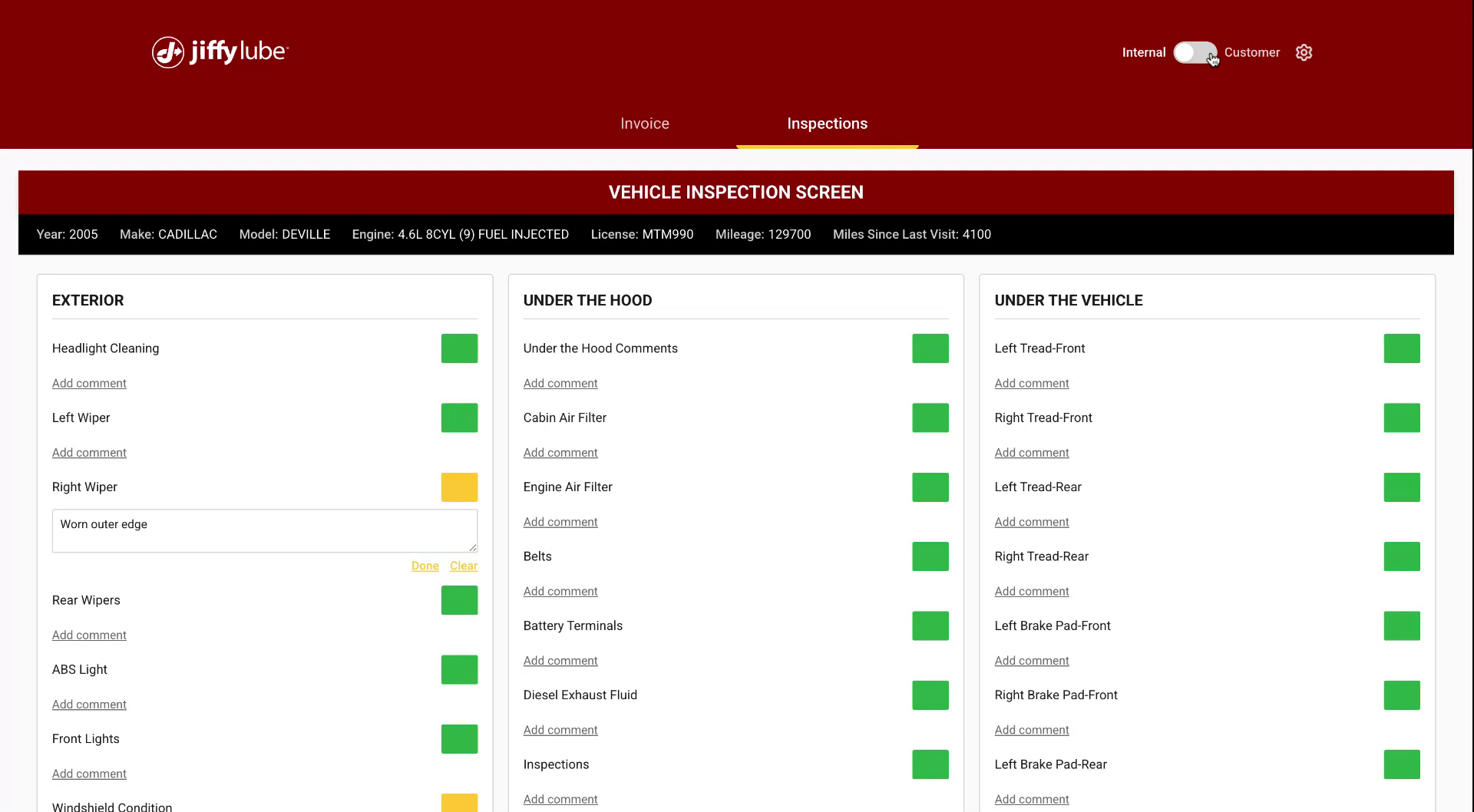The width and height of the screenshot is (1474, 812).
Task: Click the green status box for Cabin Air Filter
Action: pos(930,418)
